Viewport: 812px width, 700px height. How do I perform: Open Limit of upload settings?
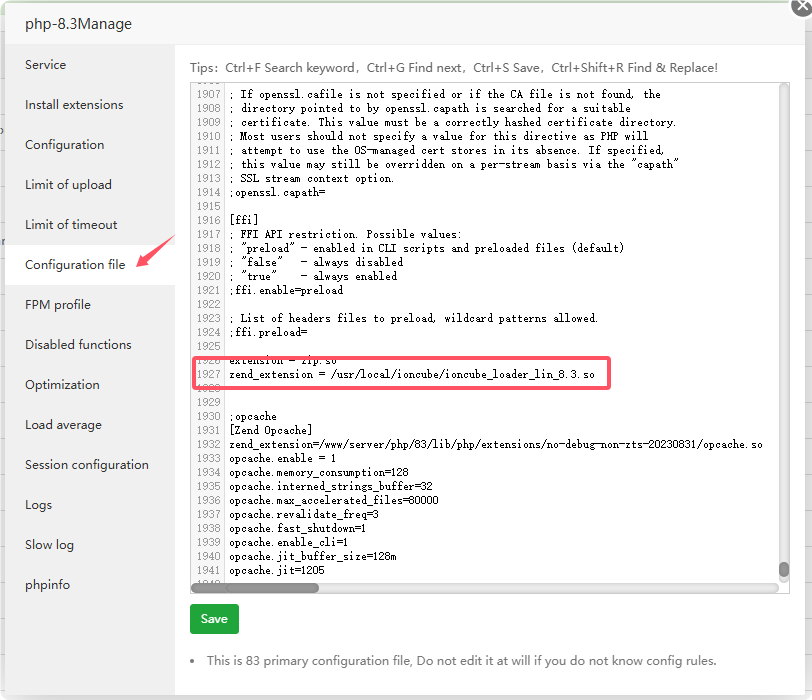pos(68,185)
